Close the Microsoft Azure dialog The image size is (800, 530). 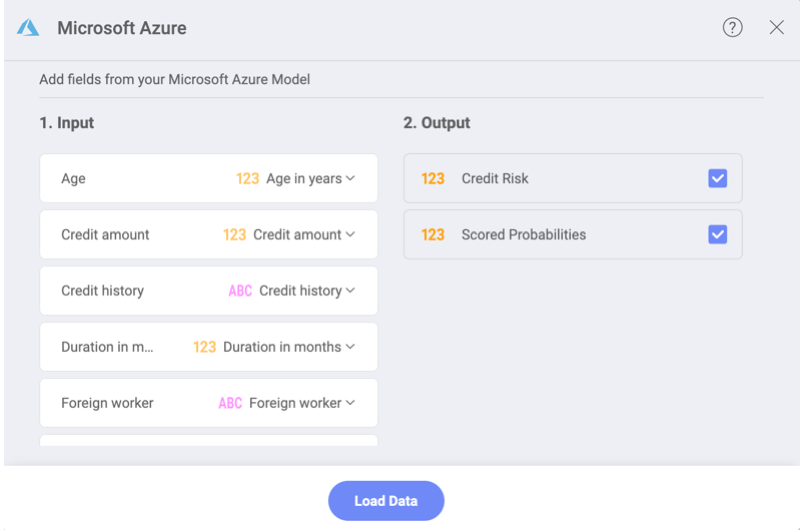click(776, 28)
